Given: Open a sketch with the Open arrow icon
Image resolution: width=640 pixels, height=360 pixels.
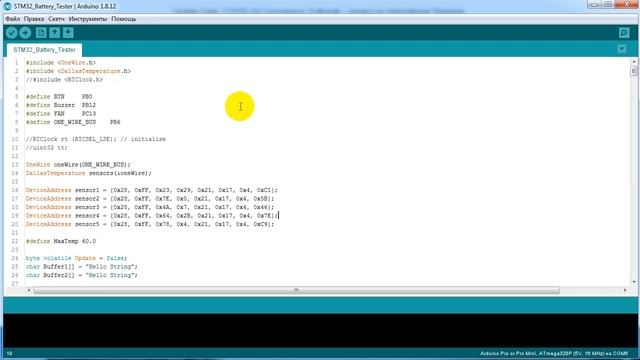Looking at the screenshot, I should click(54, 33).
